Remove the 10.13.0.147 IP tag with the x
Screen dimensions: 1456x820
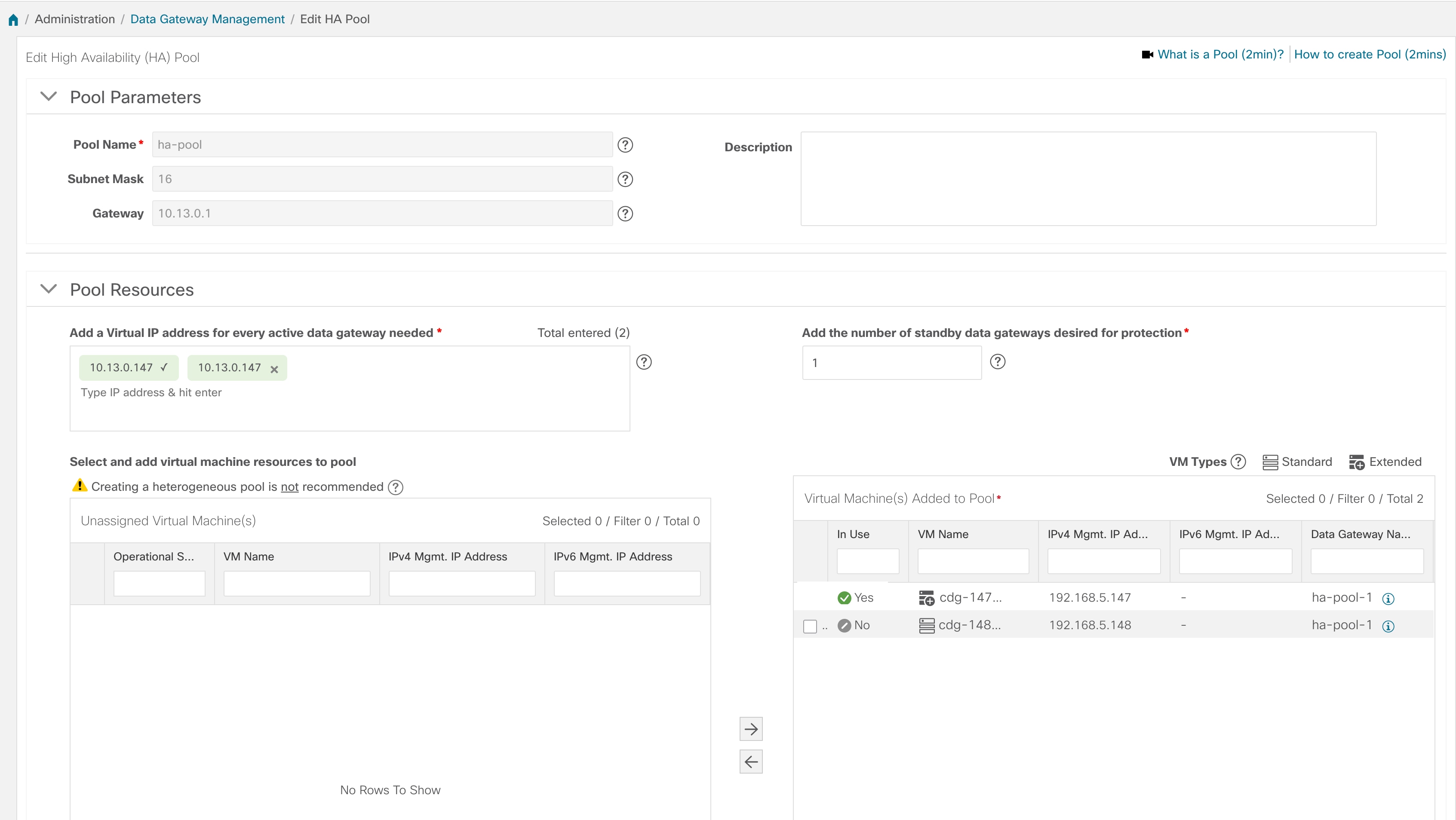tap(274, 369)
